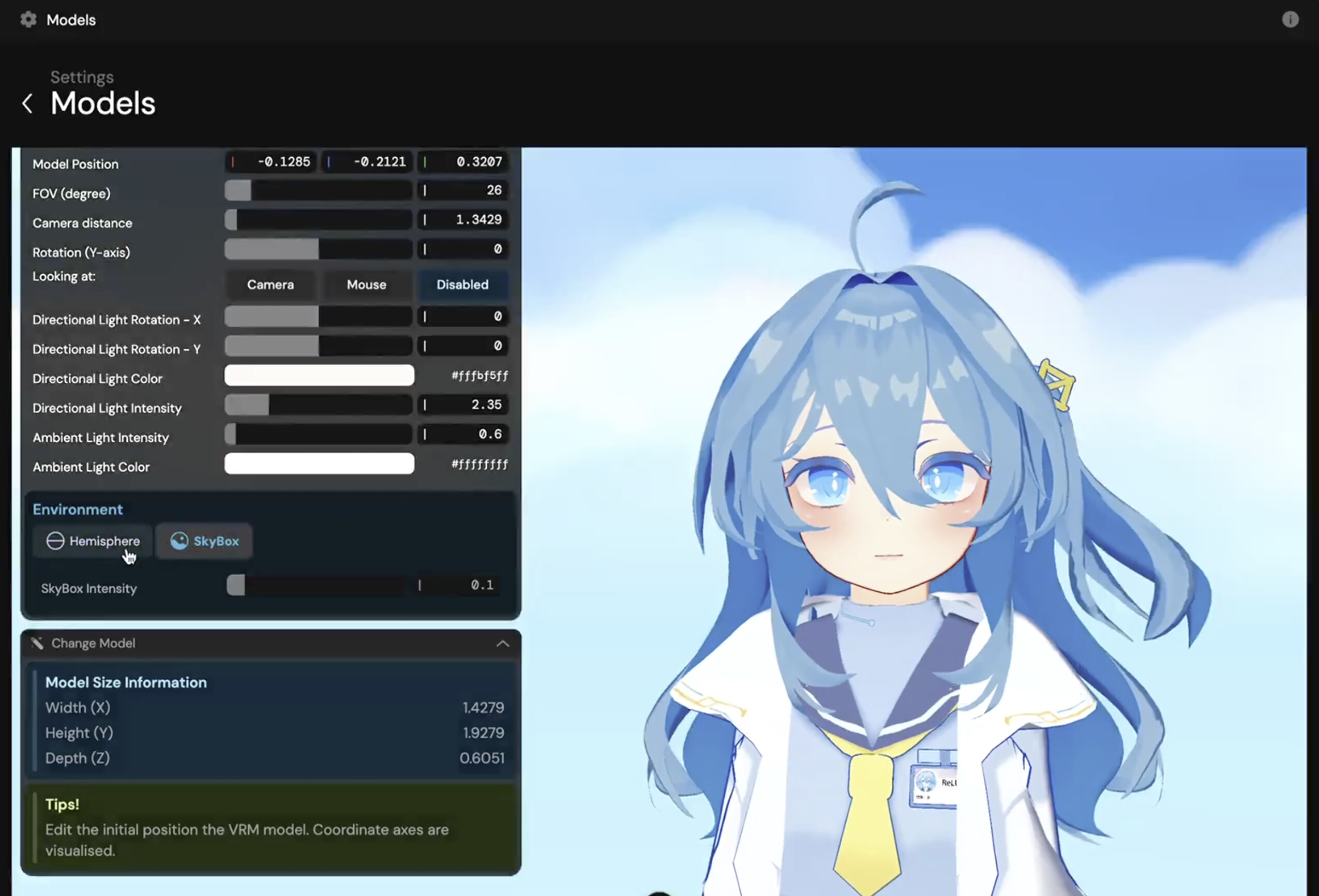Click the Rotation (Y-axis) value field
Screen dimensions: 1319x896
point(462,249)
